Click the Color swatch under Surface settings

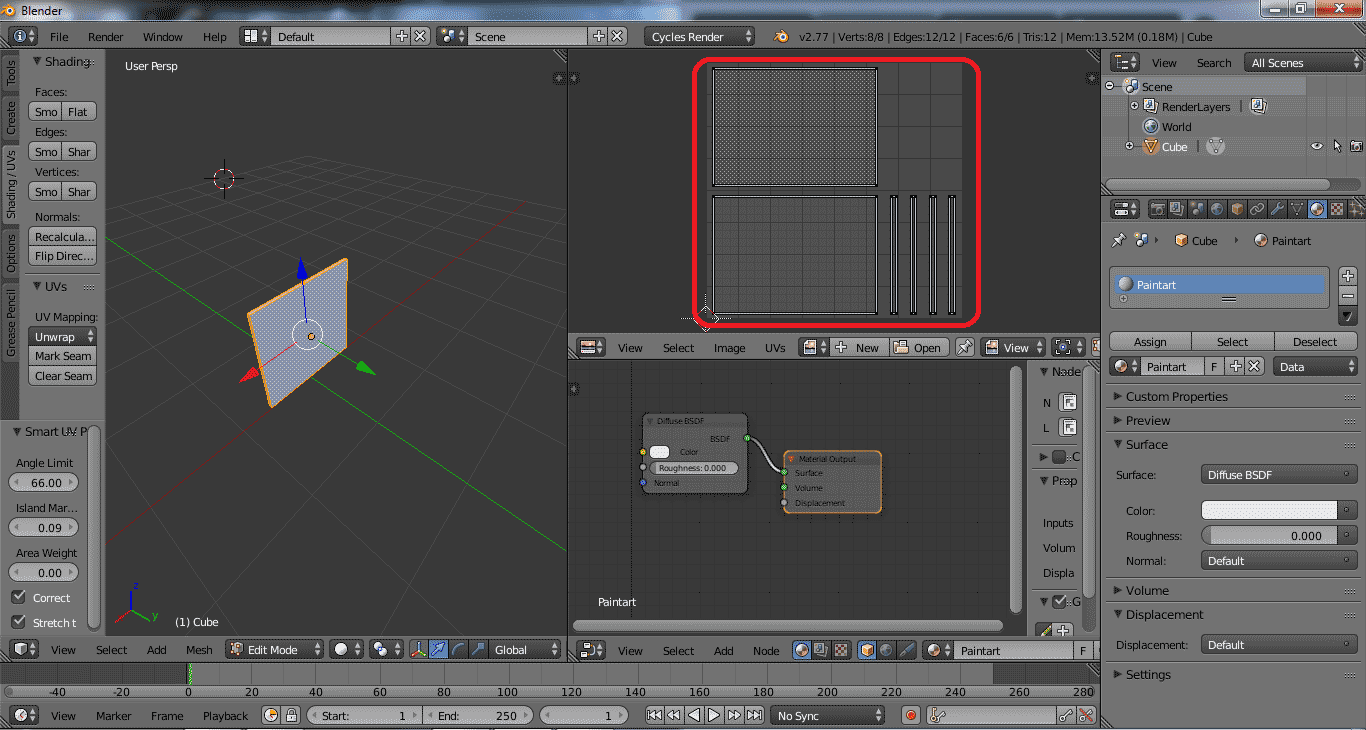tap(1268, 509)
